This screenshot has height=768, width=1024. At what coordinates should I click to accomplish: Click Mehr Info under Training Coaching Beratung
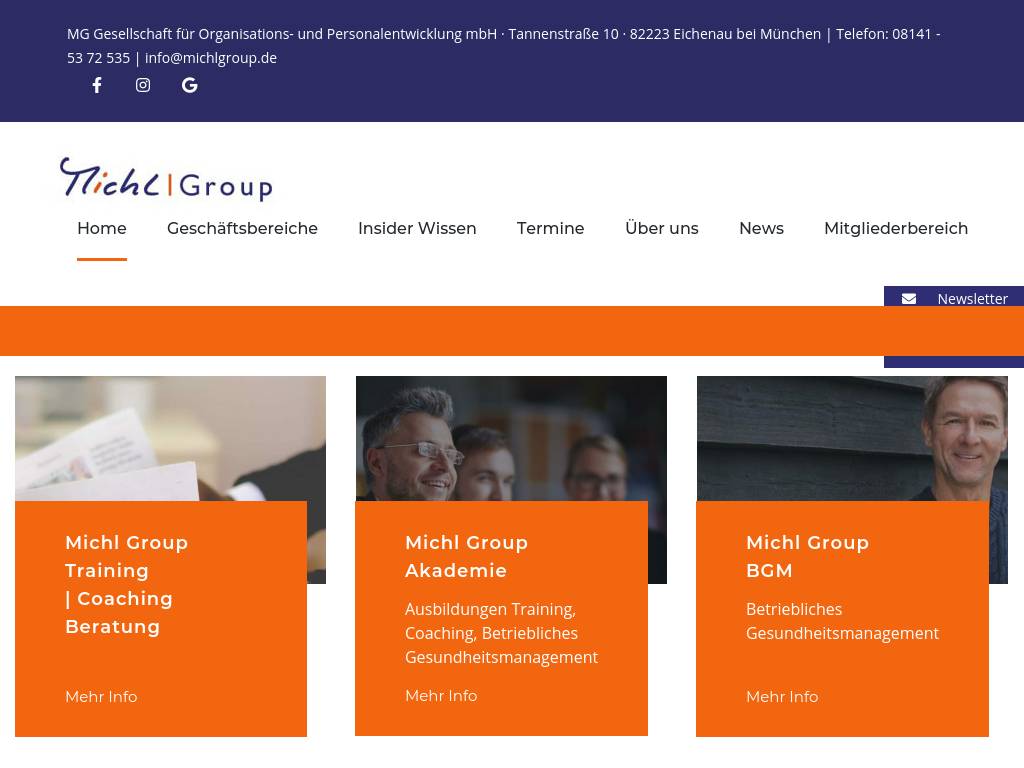click(x=101, y=697)
